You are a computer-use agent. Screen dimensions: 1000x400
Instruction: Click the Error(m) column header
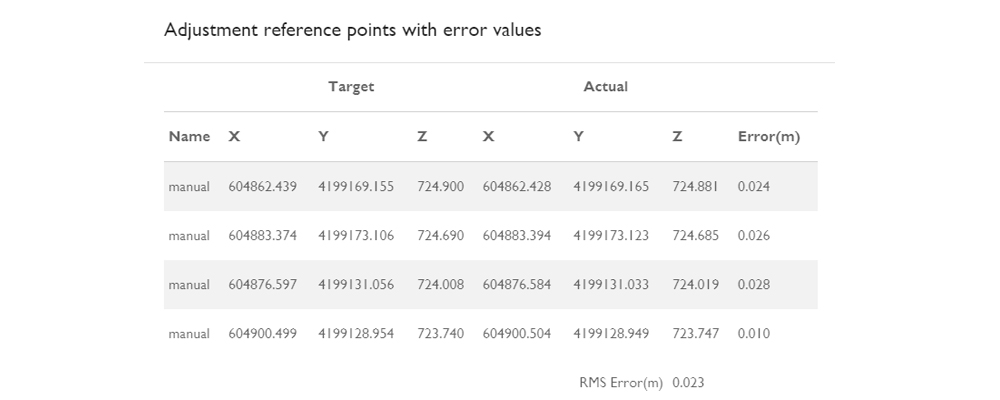(x=768, y=136)
